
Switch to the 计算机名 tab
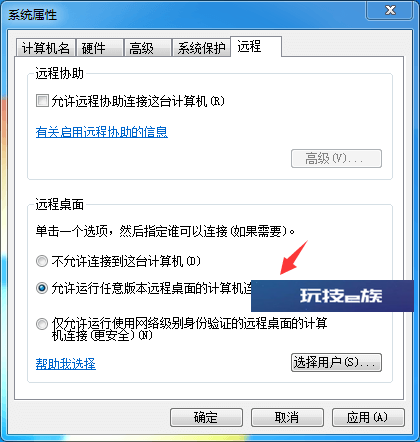click(x=46, y=48)
